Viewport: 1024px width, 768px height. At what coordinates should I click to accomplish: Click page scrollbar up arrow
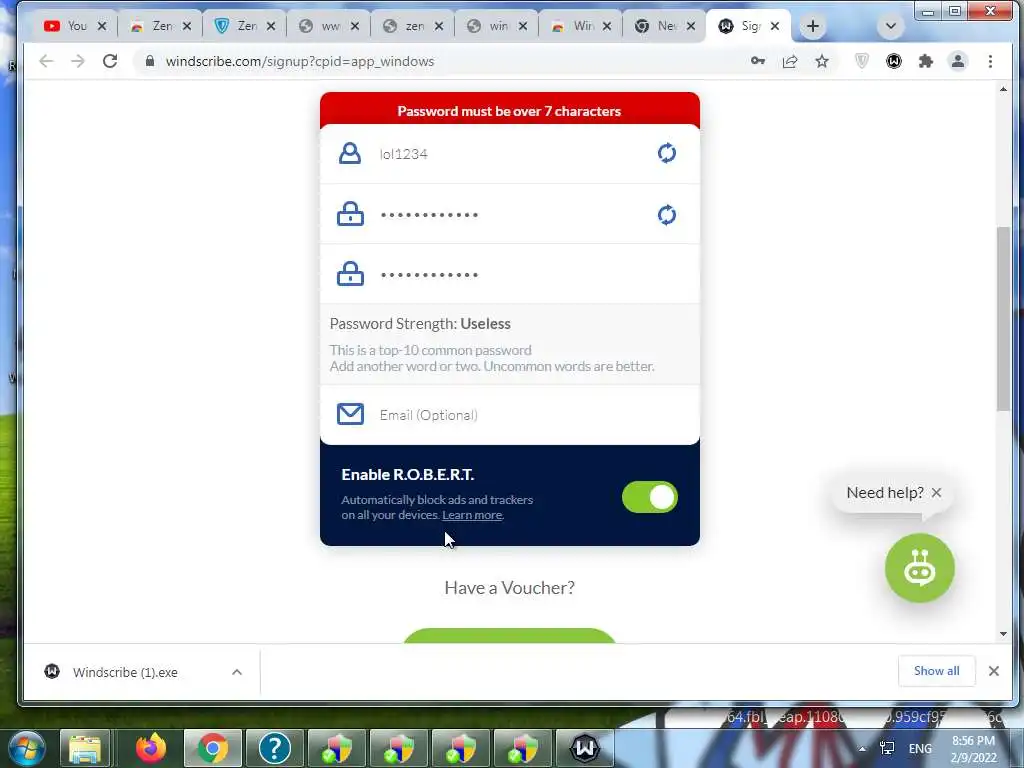[x=1003, y=89]
